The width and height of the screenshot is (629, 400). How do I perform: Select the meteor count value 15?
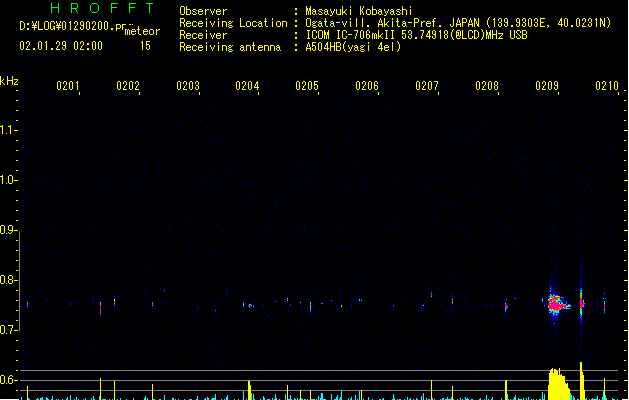coord(145,46)
